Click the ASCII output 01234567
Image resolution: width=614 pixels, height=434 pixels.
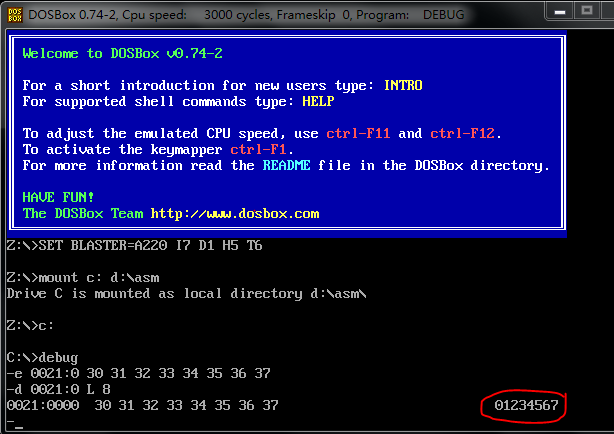526,405
